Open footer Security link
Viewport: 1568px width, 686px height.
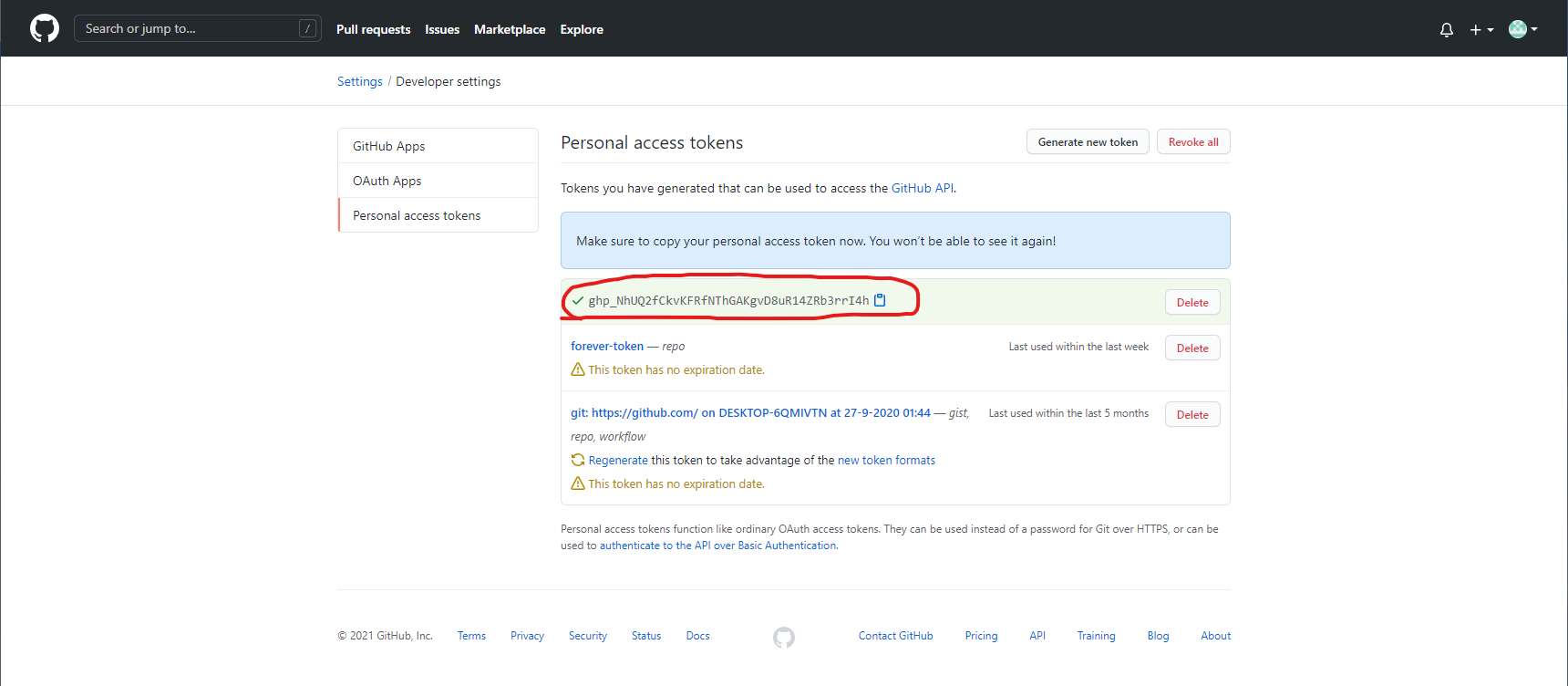coord(588,636)
